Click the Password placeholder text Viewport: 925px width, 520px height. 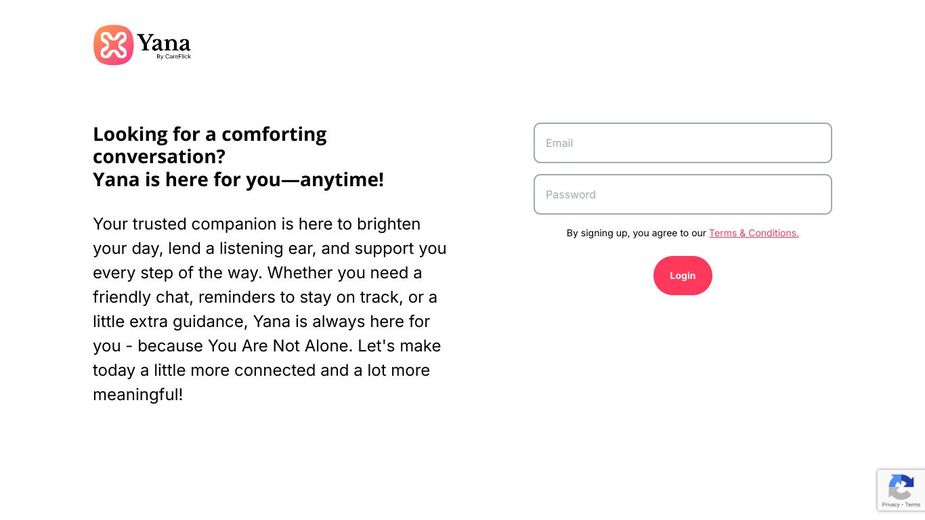[x=570, y=195]
